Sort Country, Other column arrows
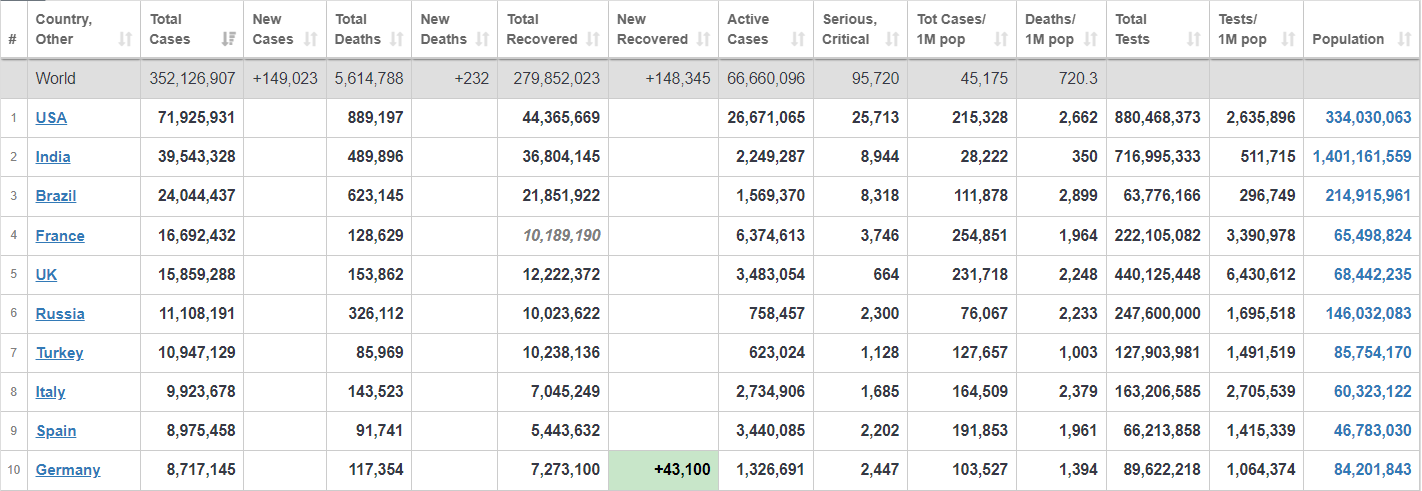The image size is (1422, 491). point(125,40)
